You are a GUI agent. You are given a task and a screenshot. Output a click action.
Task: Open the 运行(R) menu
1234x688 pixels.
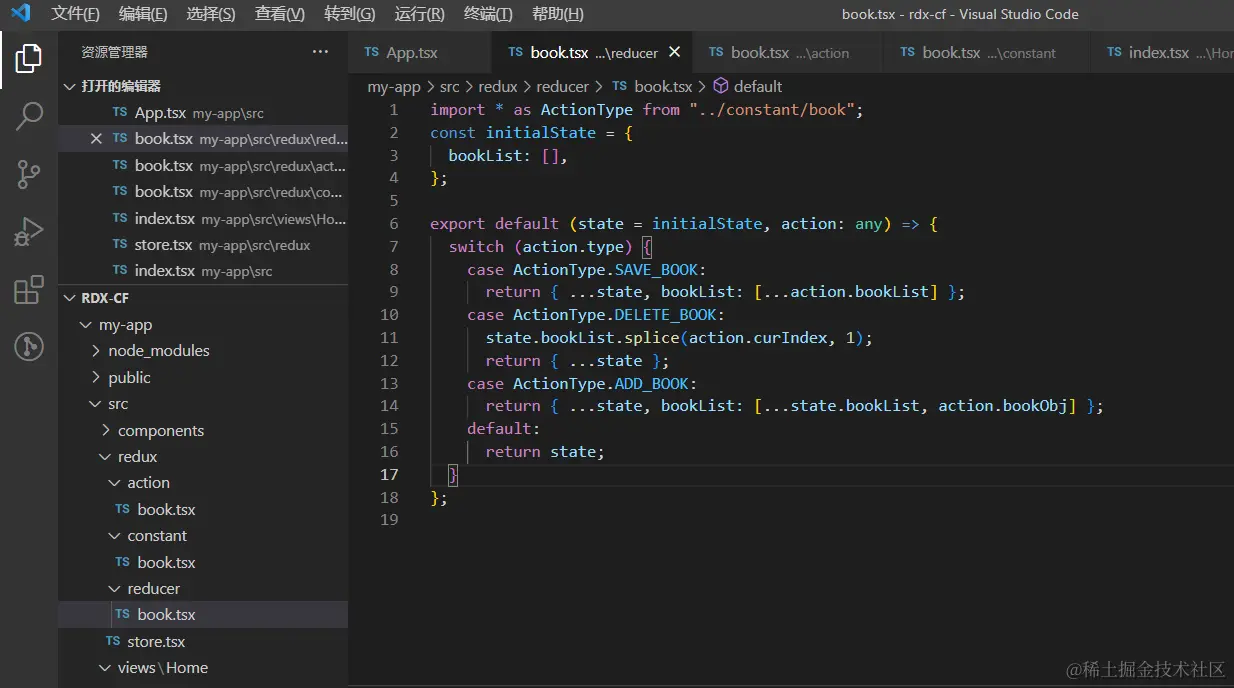point(420,14)
